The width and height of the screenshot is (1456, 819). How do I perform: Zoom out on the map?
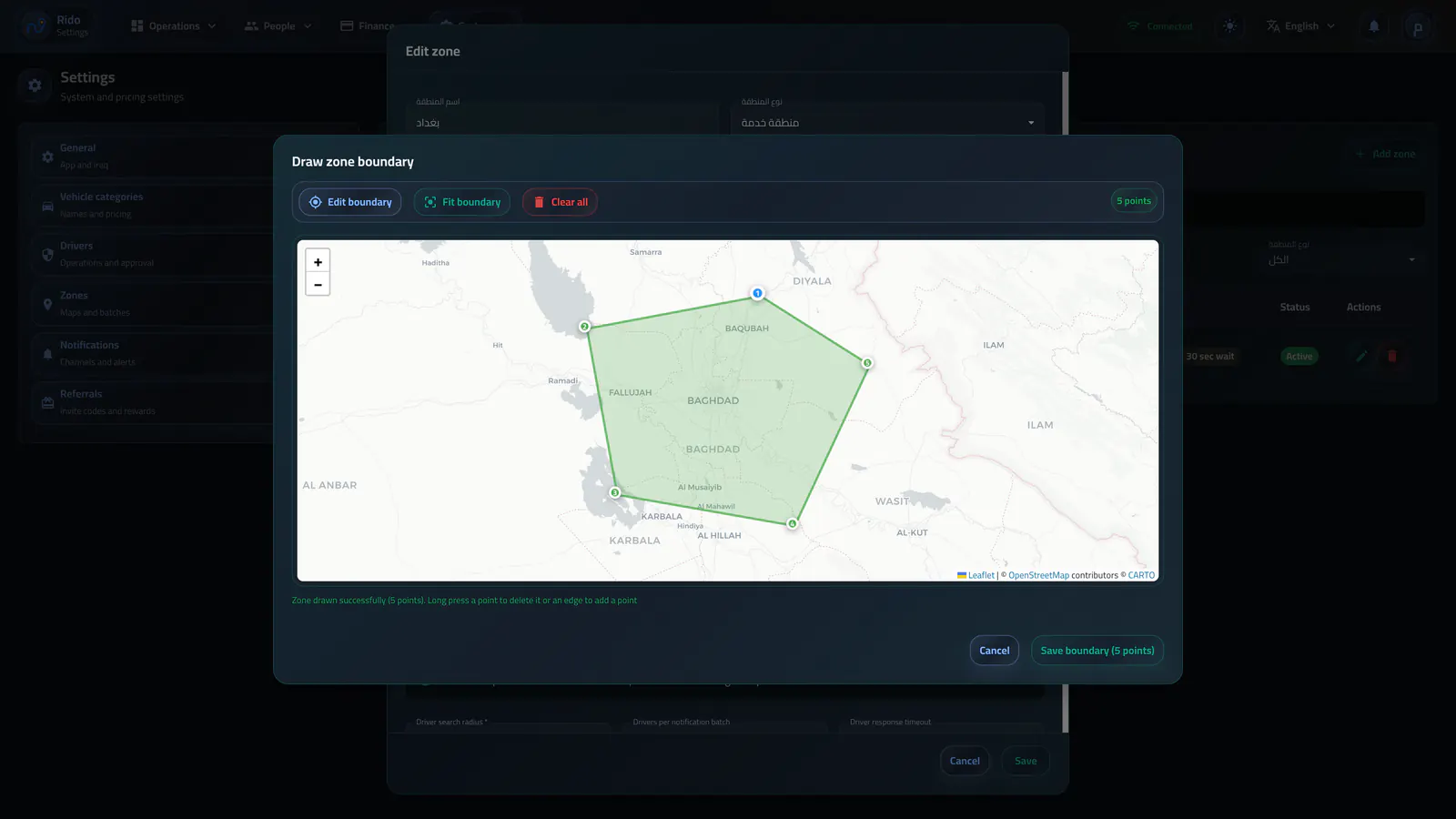[x=318, y=284]
